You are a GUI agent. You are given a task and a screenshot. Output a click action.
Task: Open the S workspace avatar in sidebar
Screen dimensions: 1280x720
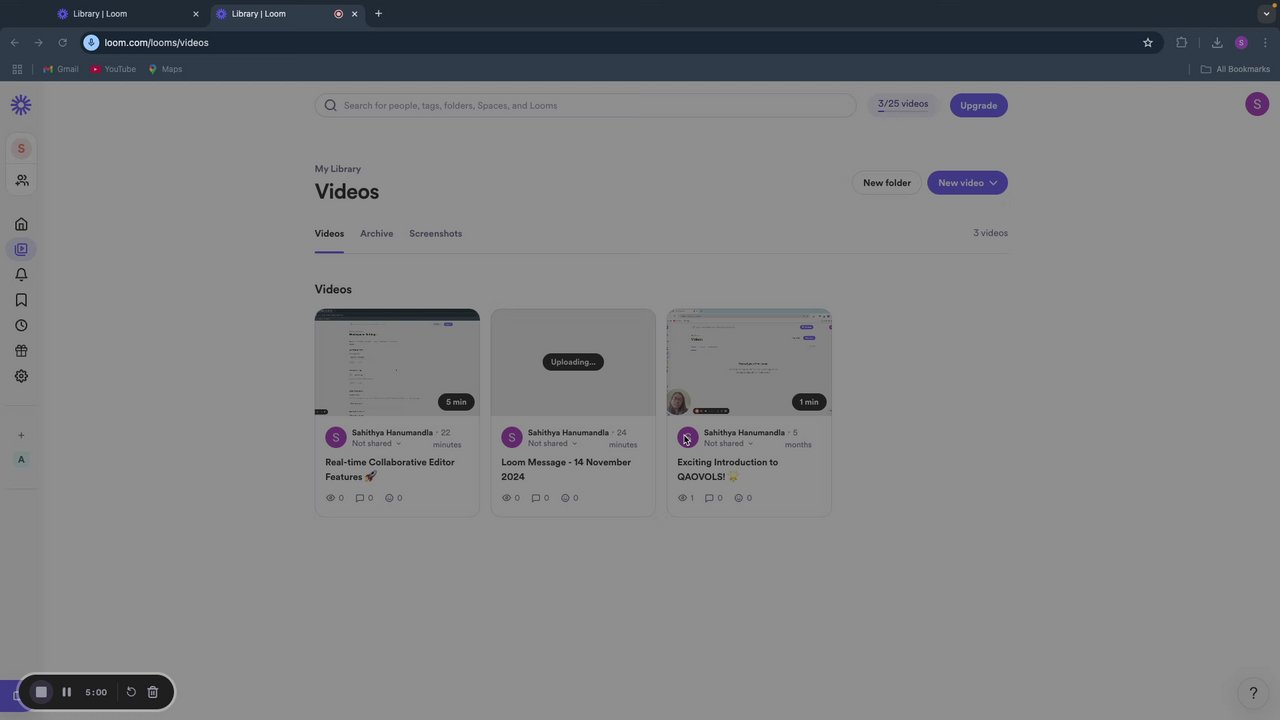[21, 148]
